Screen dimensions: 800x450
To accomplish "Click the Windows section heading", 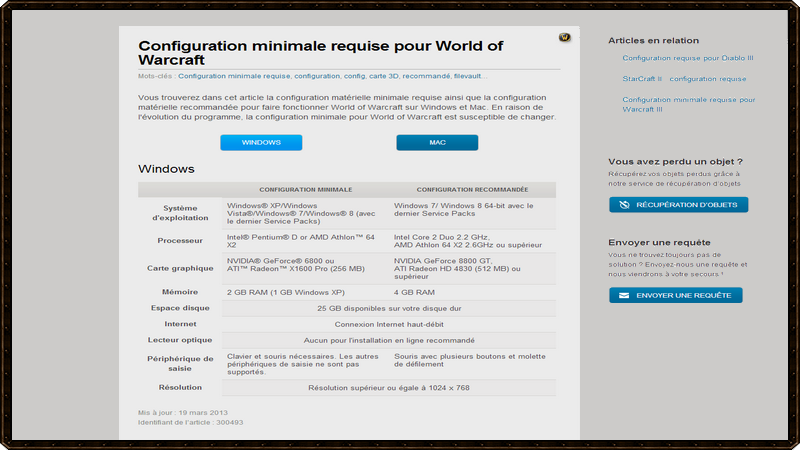I will click(x=166, y=169).
